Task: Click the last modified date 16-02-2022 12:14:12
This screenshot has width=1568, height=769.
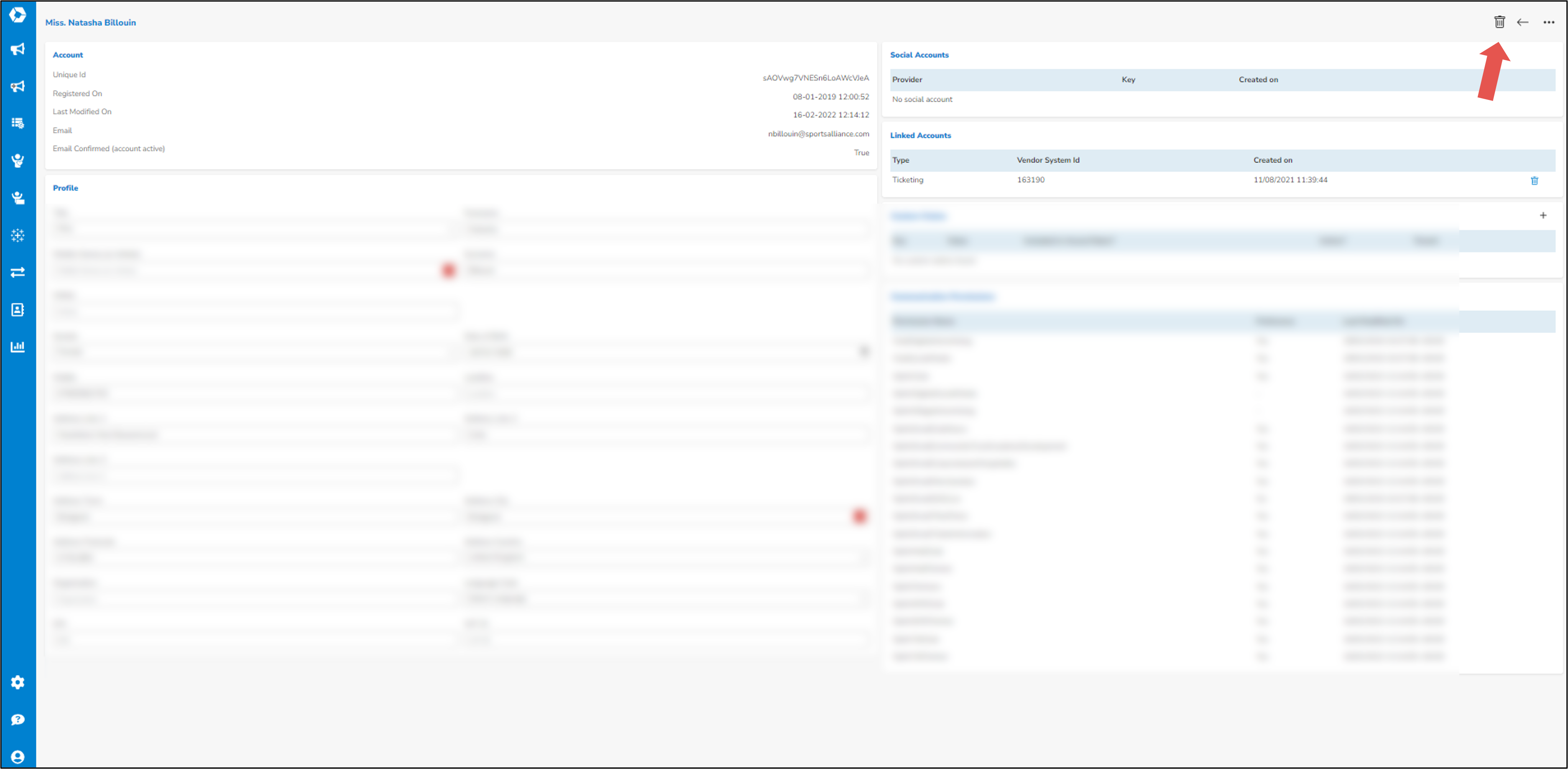Action: tap(831, 115)
